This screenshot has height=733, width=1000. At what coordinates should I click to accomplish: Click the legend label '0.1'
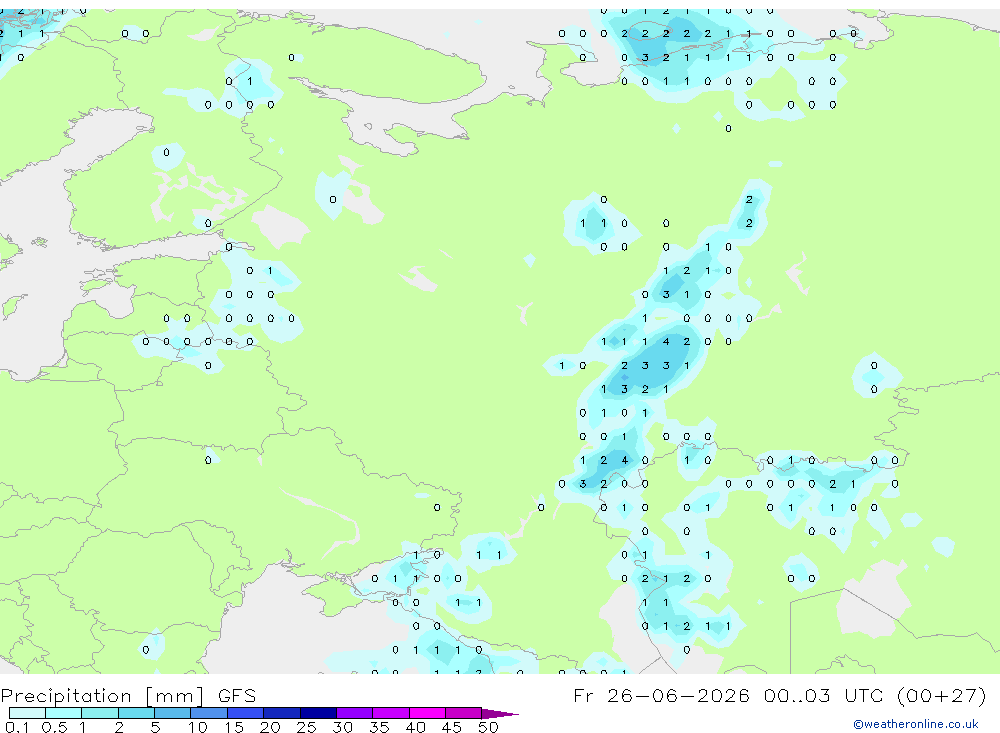(x=17, y=727)
